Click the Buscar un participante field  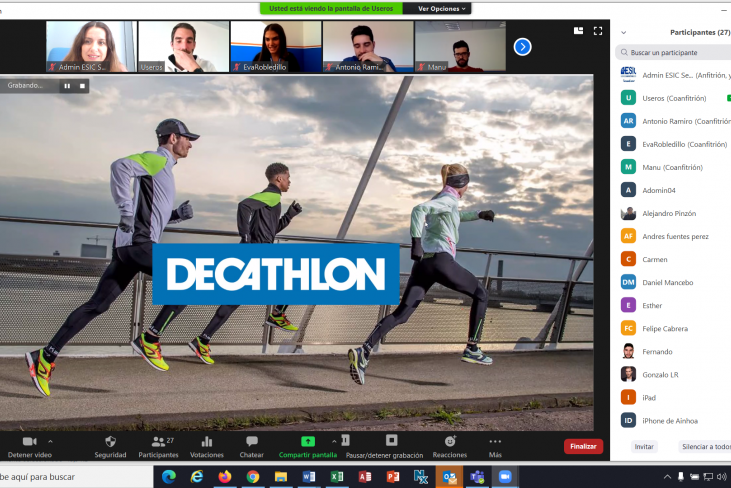(675, 52)
